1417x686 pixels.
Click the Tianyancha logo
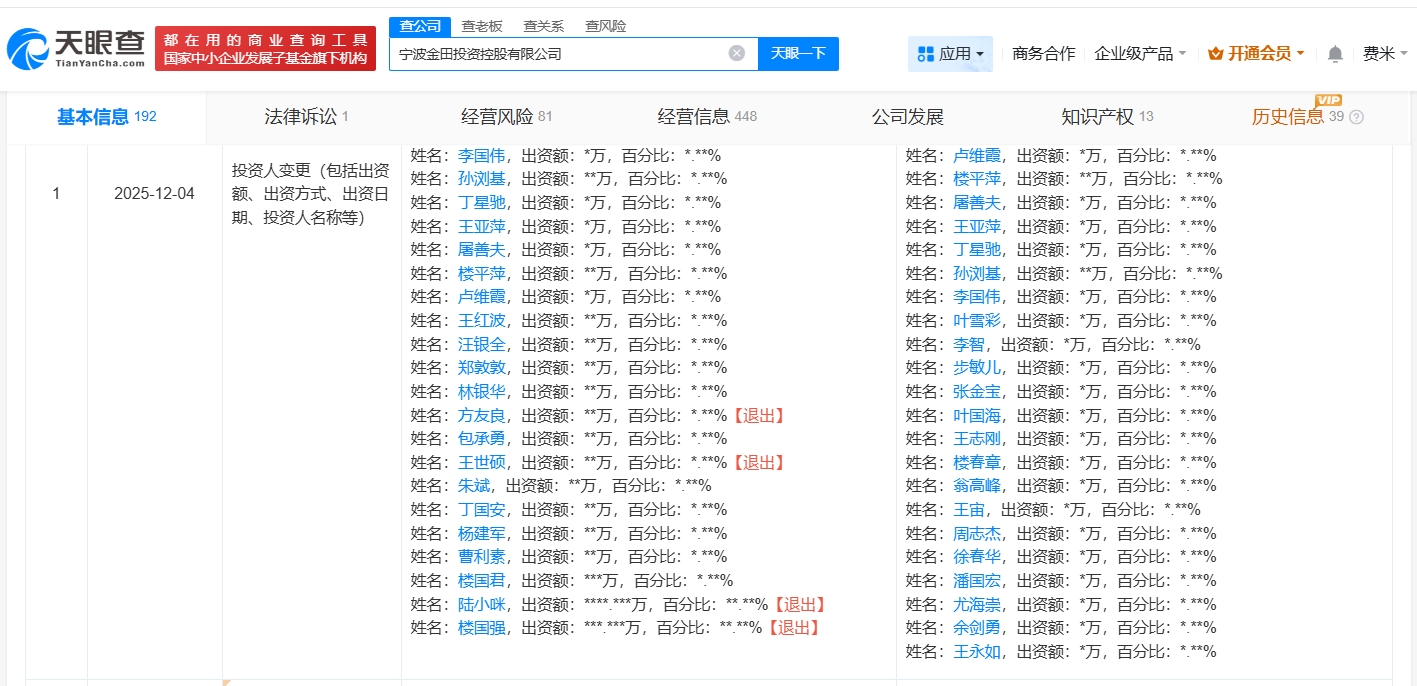point(76,48)
